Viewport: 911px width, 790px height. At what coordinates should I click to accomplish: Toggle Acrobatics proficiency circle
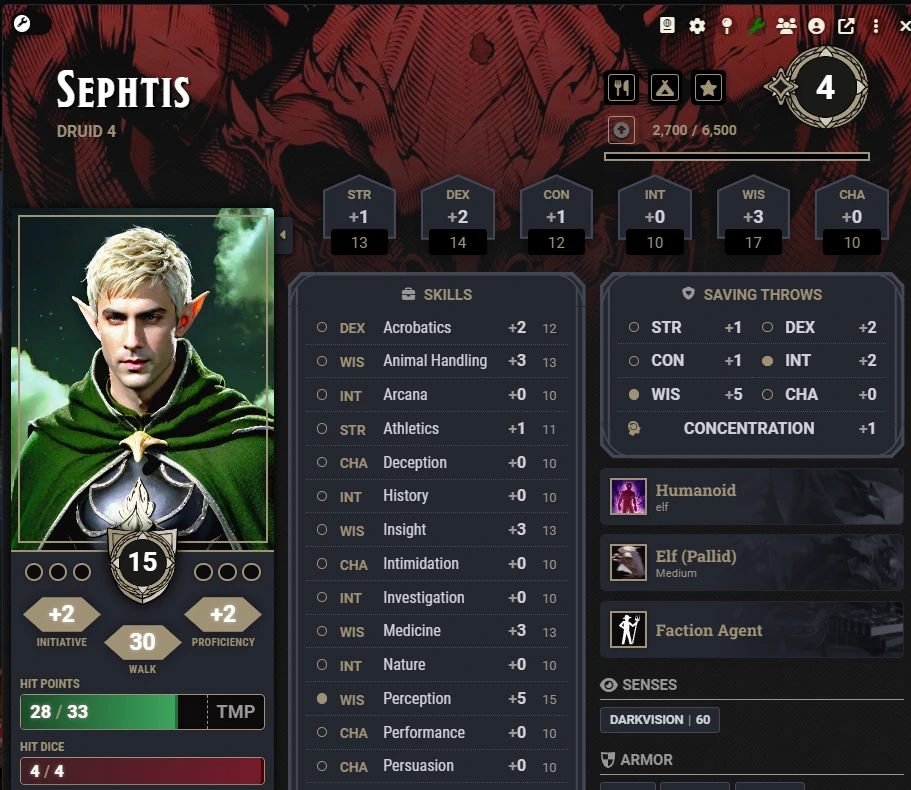322,327
